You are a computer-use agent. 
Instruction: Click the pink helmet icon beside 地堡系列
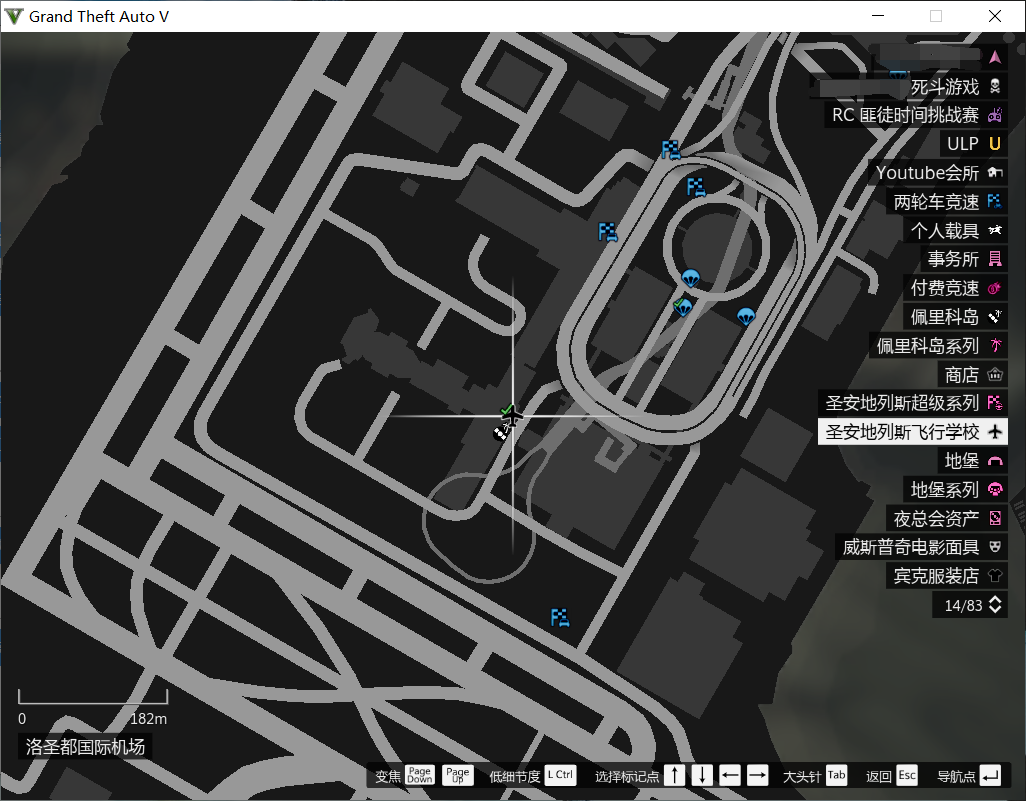click(x=995, y=490)
